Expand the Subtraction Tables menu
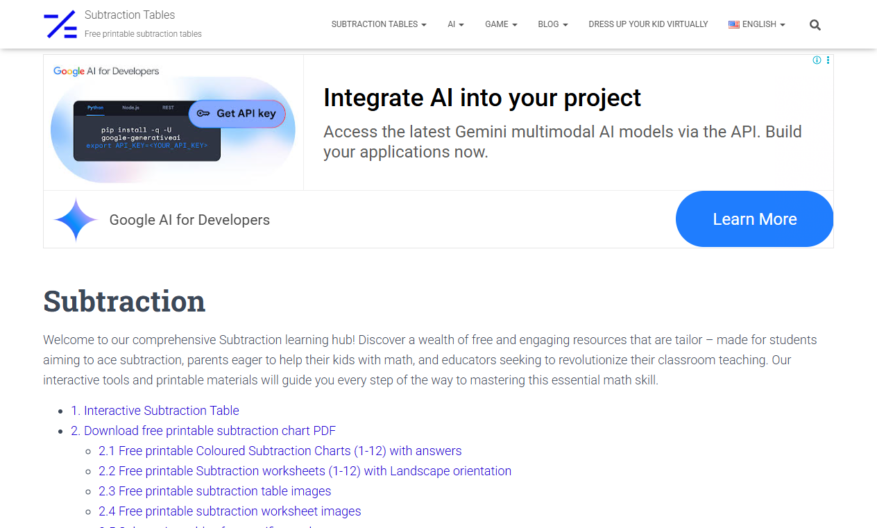The height and width of the screenshot is (528, 877). click(379, 25)
